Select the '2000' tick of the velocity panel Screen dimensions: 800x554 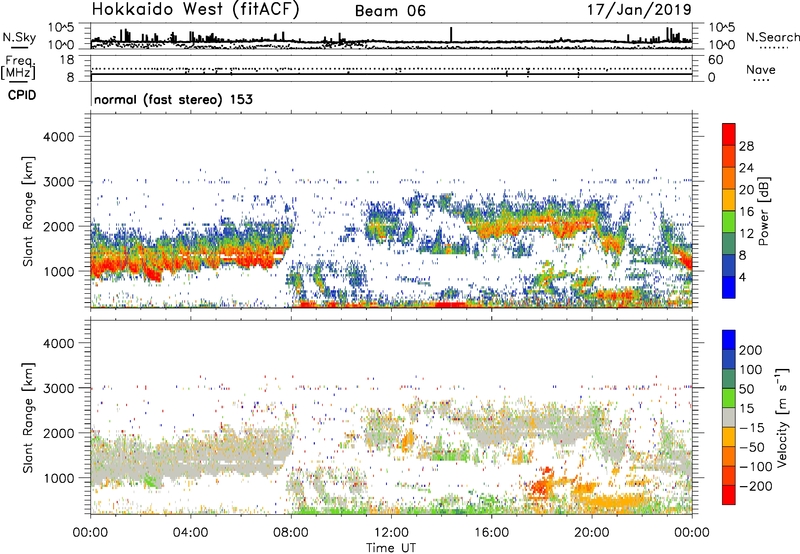tap(58, 433)
